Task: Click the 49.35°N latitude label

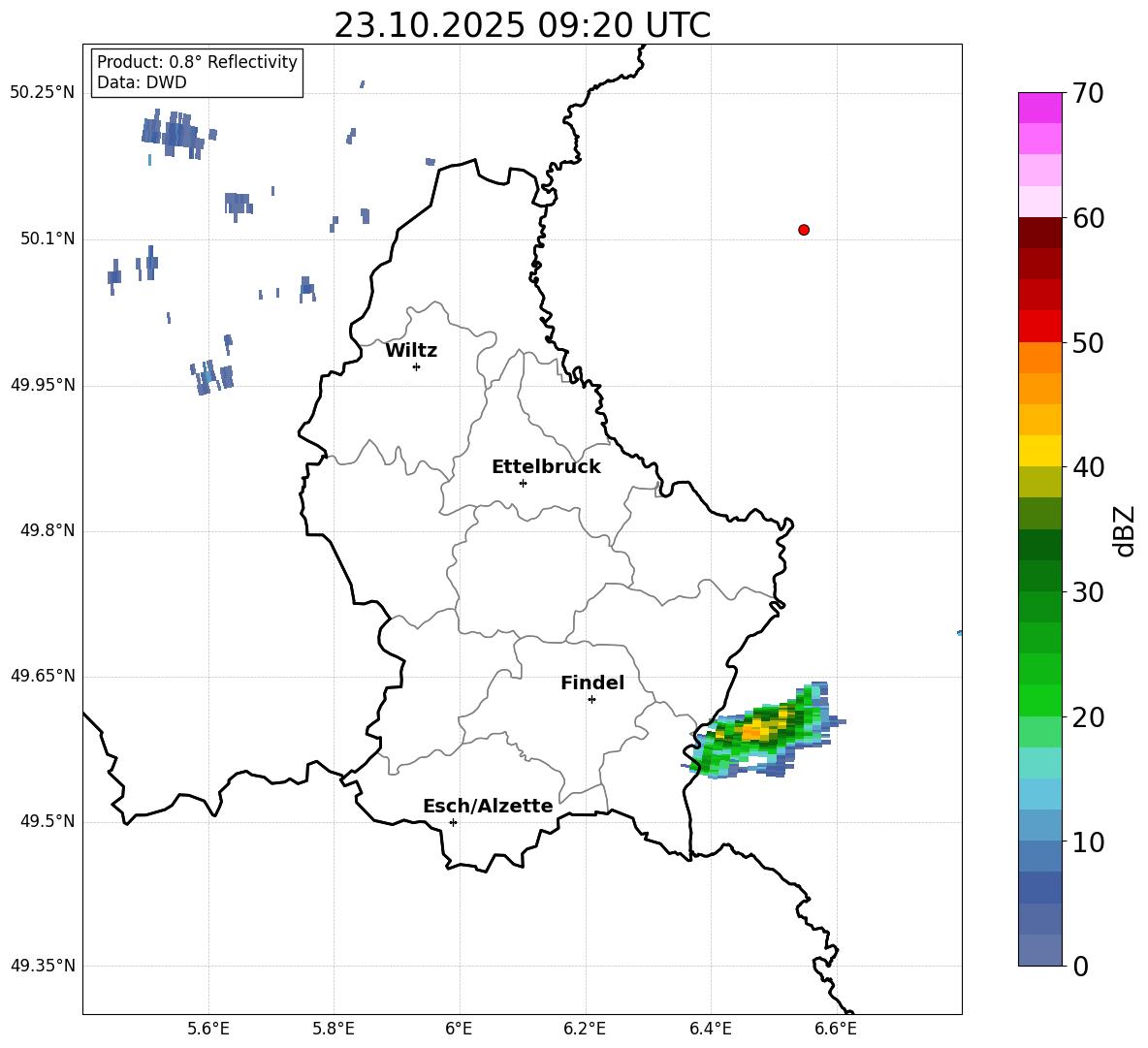Action: click(x=43, y=966)
